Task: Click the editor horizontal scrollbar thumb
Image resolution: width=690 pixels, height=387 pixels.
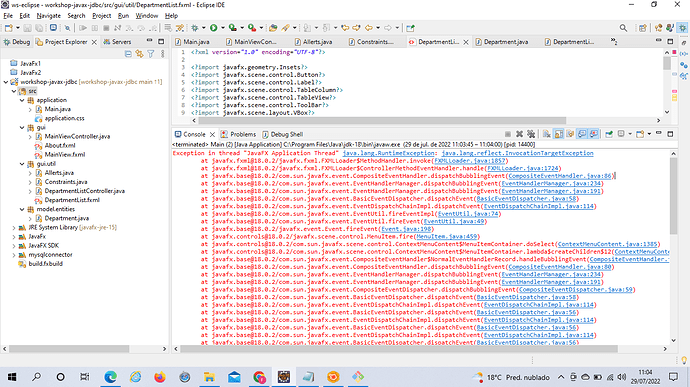Action: coord(382,120)
